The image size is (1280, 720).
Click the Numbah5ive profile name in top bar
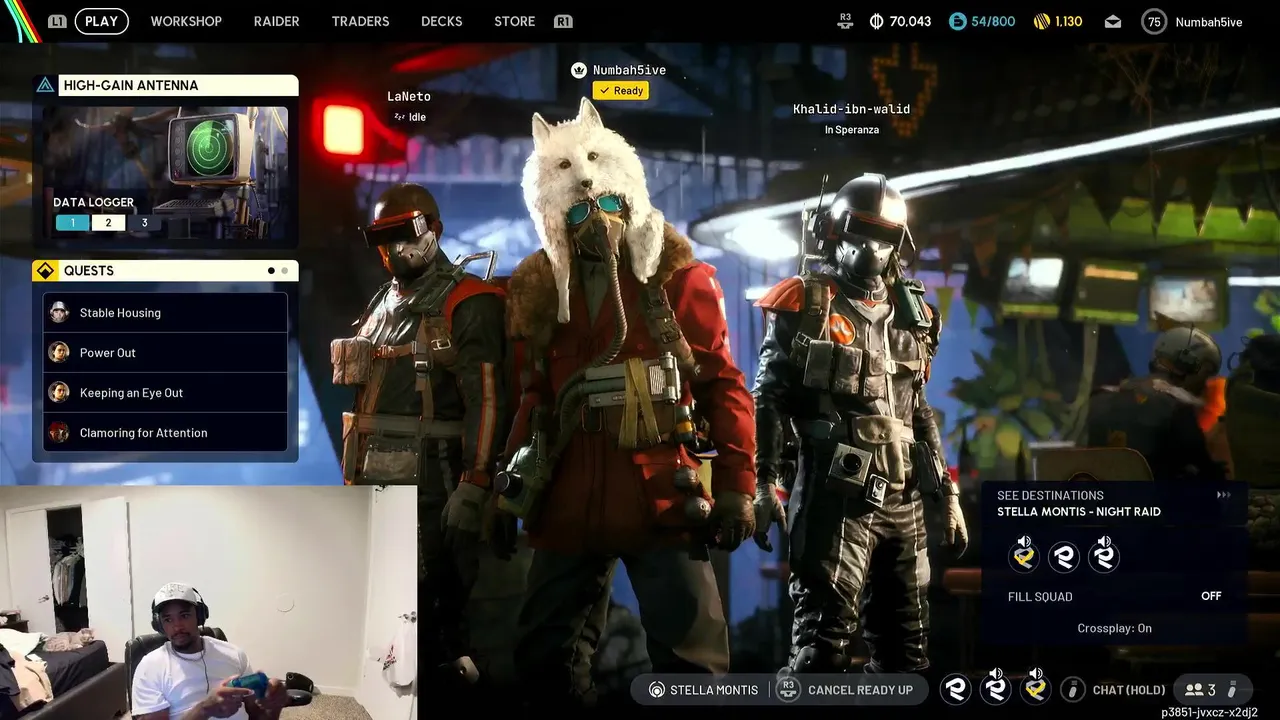pos(1209,22)
